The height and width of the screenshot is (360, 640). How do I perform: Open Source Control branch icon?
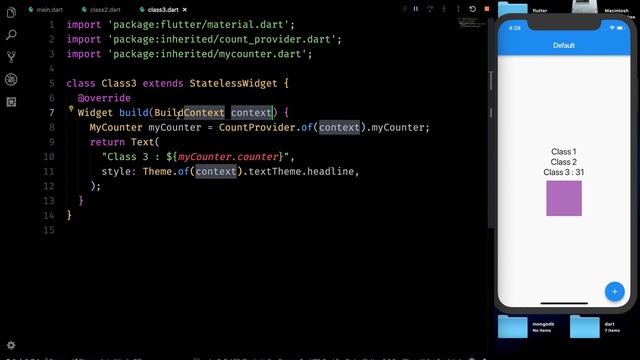pyautogui.click(x=11, y=57)
